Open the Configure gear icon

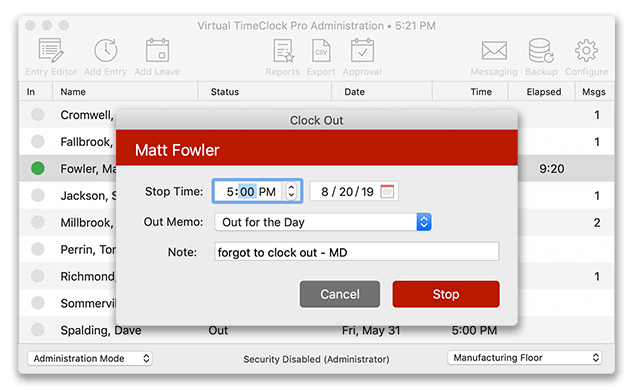[586, 50]
